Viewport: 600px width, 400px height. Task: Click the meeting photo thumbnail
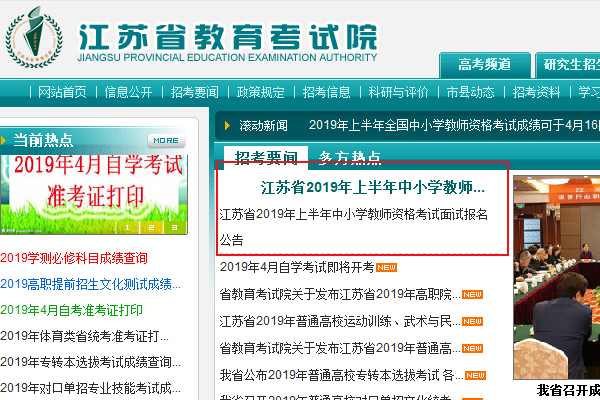pos(556,278)
